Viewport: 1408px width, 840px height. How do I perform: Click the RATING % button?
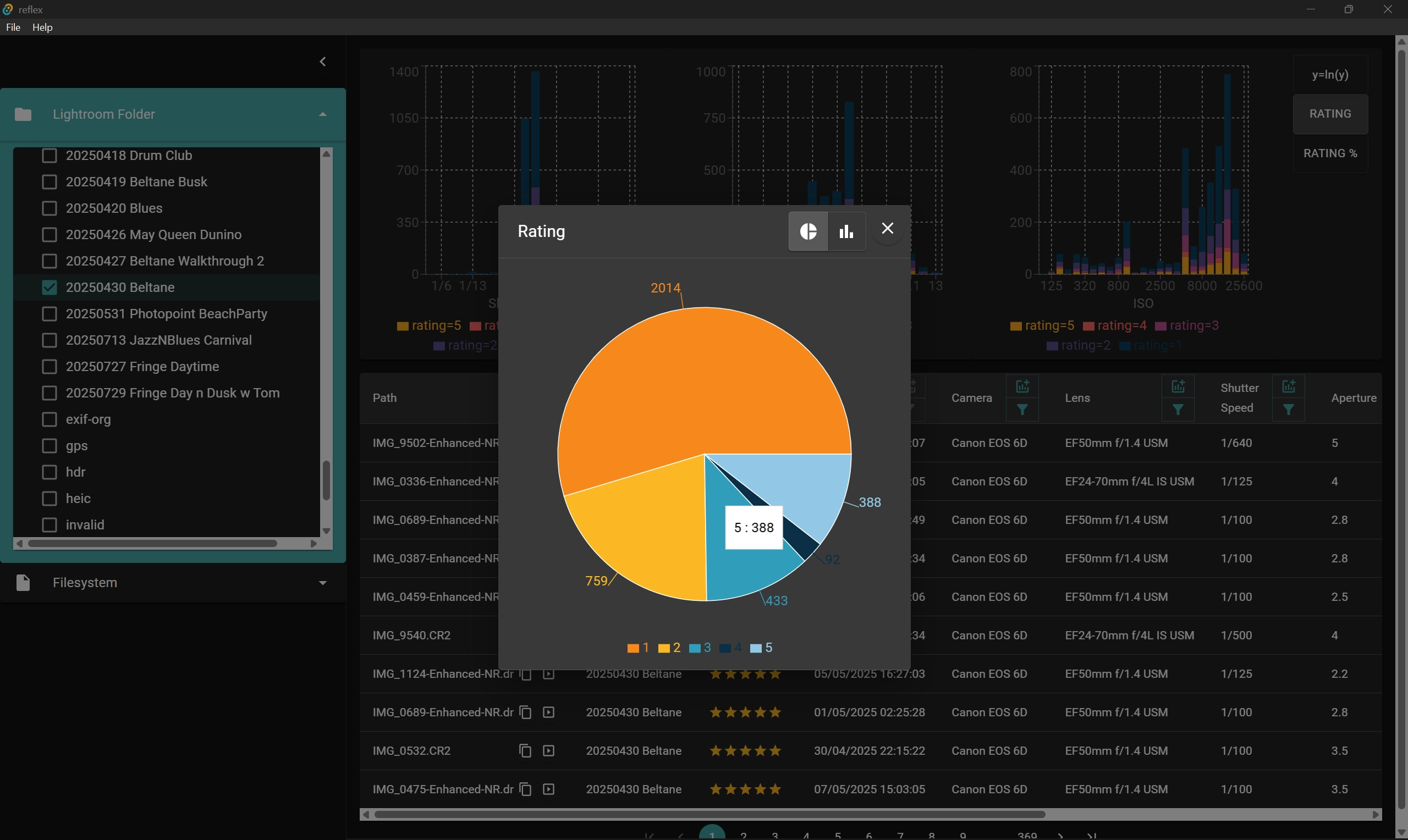[1330, 153]
